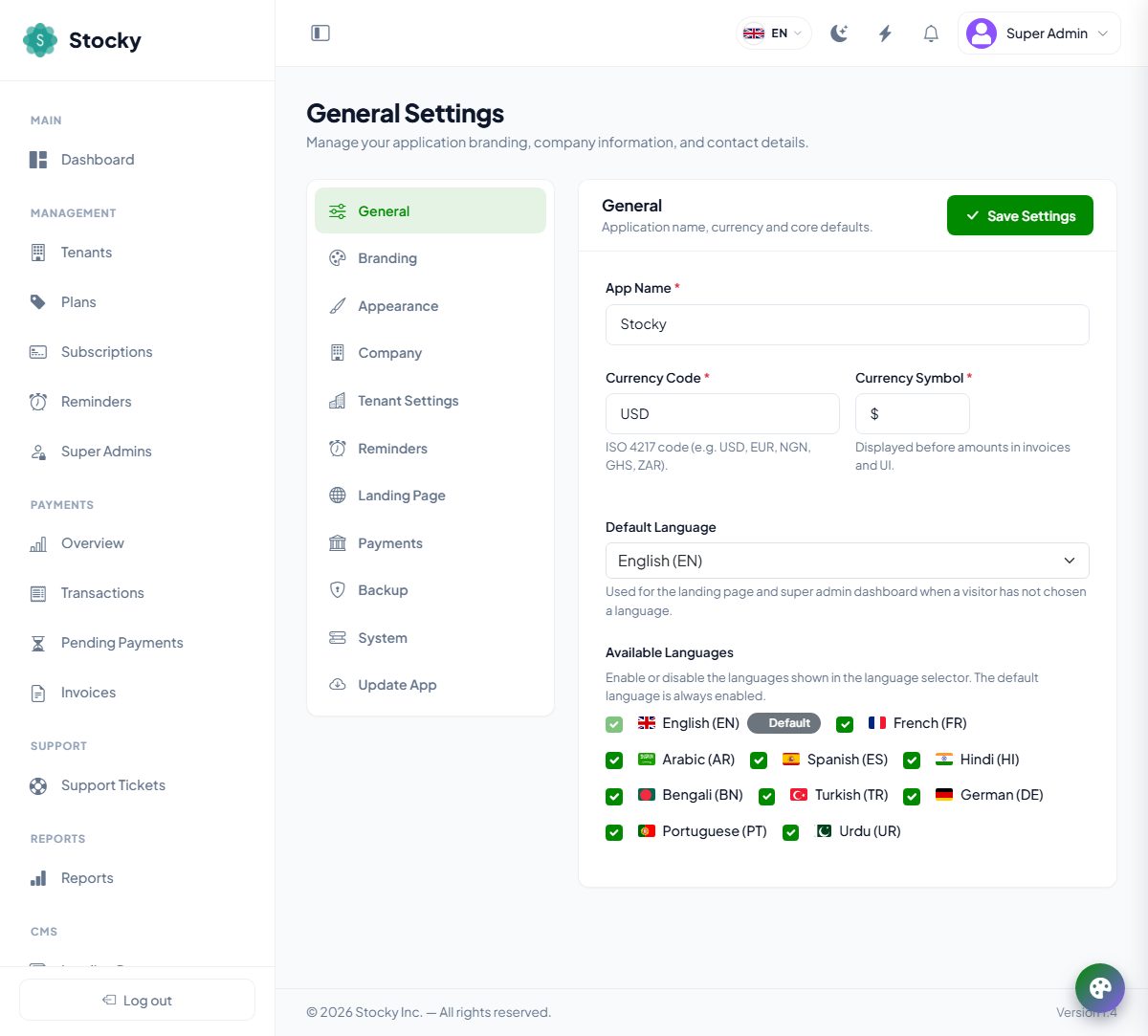Open the Tenants sidebar link

[137, 253]
